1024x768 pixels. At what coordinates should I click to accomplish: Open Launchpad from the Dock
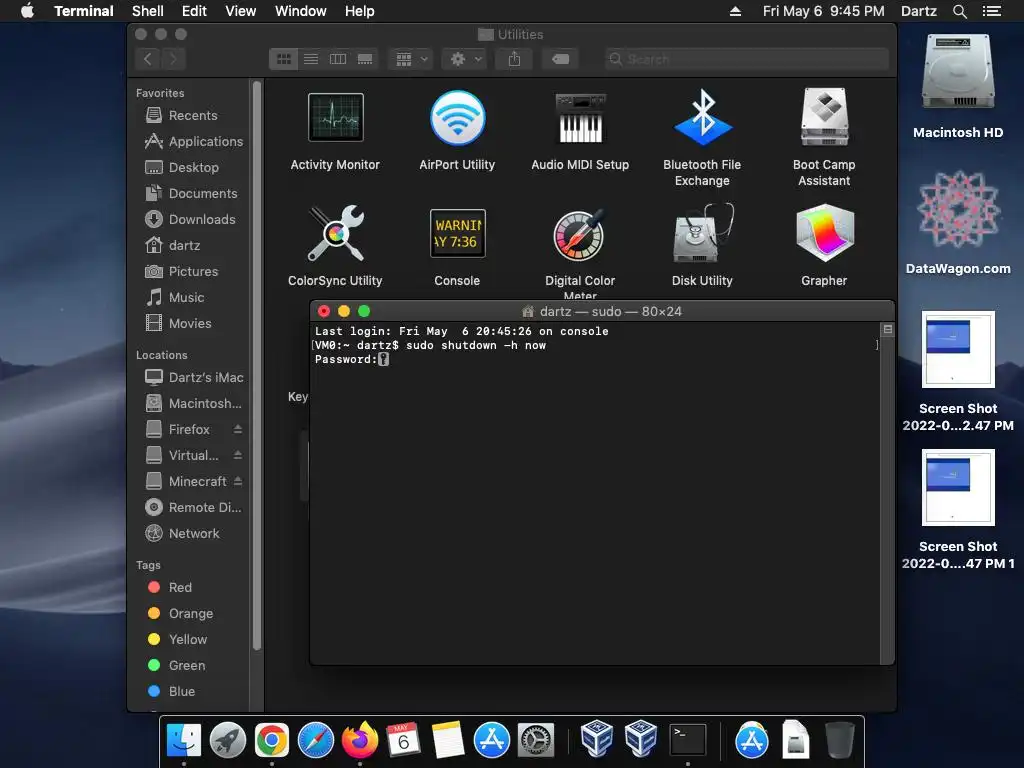pos(227,740)
